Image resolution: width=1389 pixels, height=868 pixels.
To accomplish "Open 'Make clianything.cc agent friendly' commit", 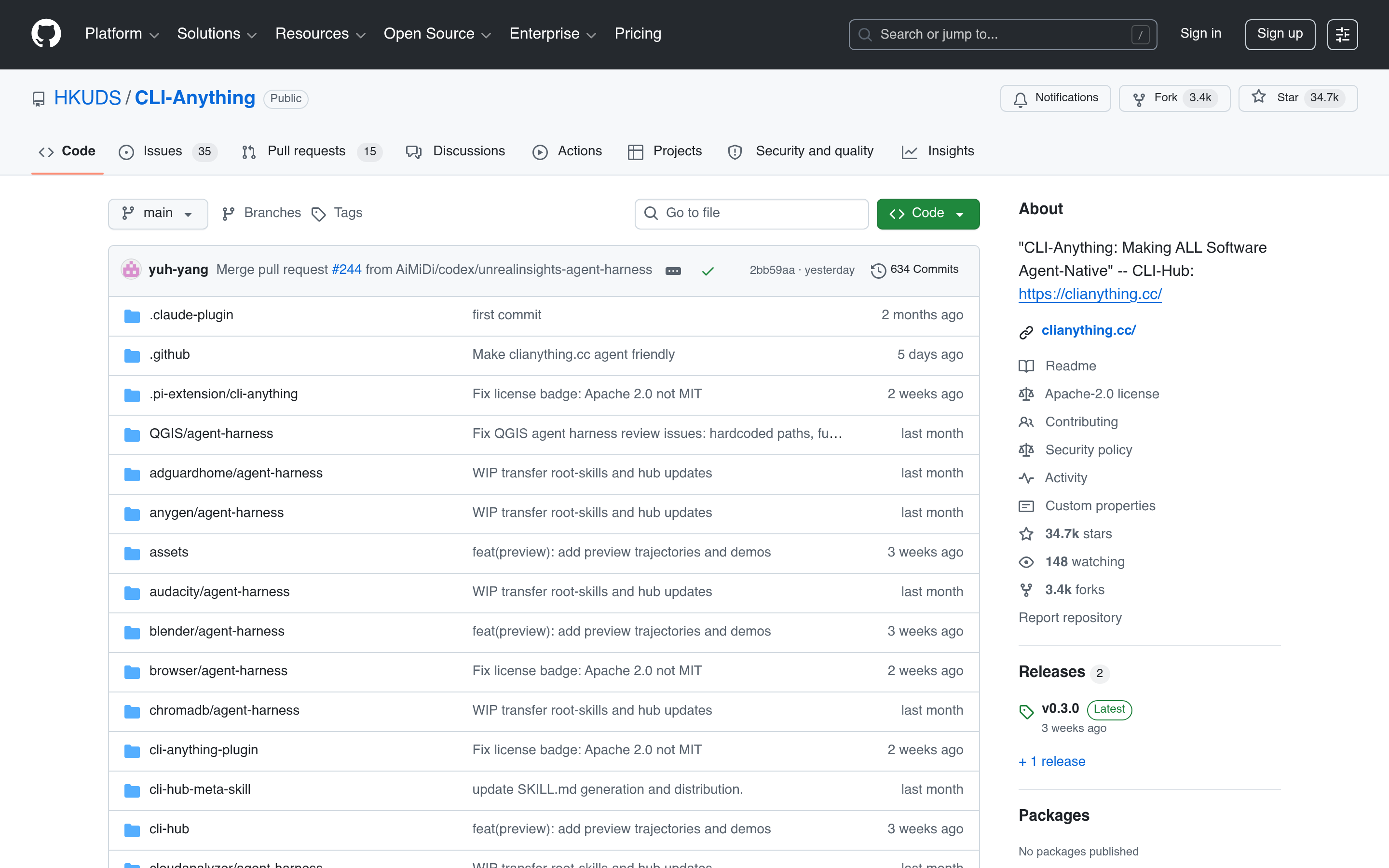I will (x=573, y=355).
